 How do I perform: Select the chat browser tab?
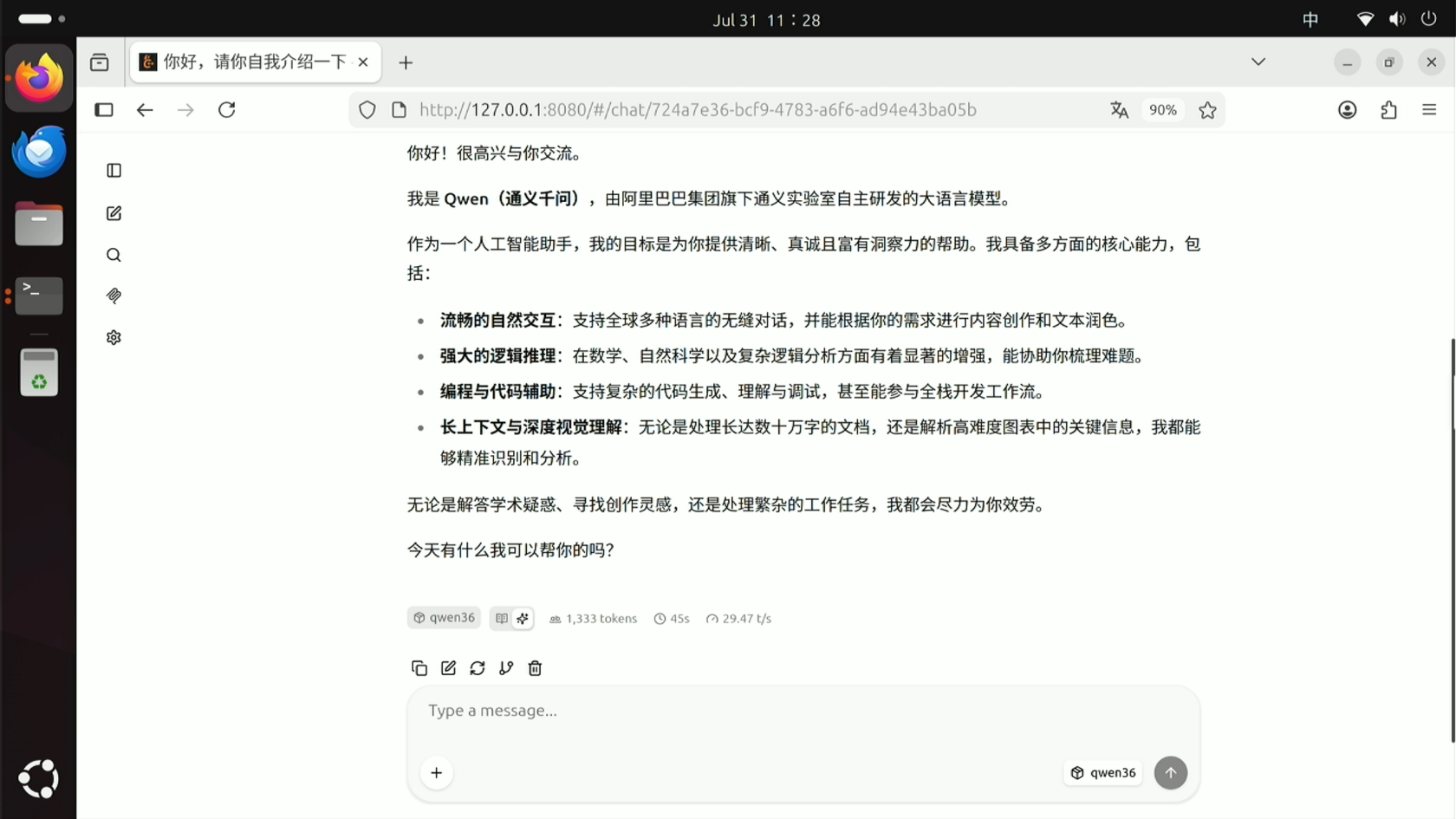click(x=255, y=62)
